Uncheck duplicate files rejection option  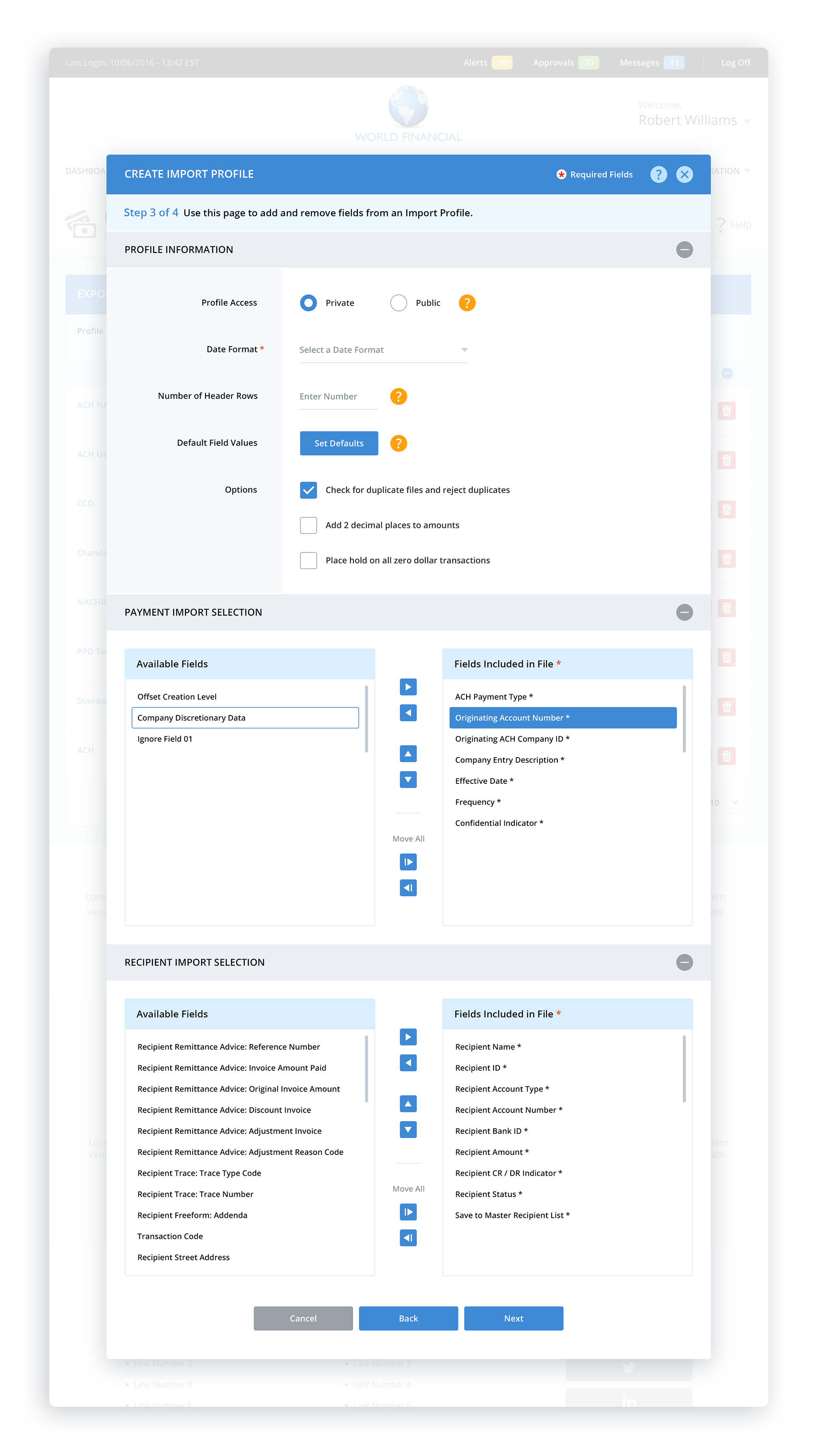coord(308,490)
